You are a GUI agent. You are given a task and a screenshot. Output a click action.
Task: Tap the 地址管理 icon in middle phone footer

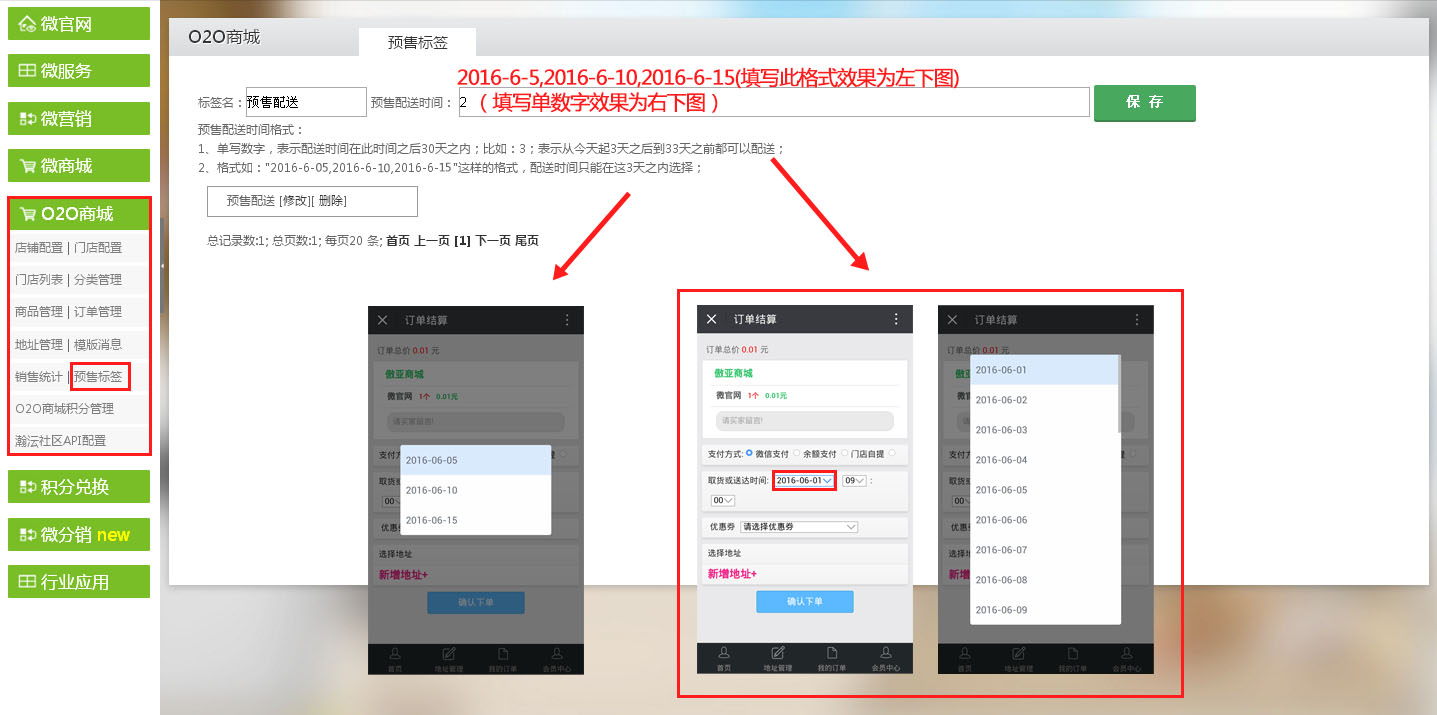[x=778, y=654]
